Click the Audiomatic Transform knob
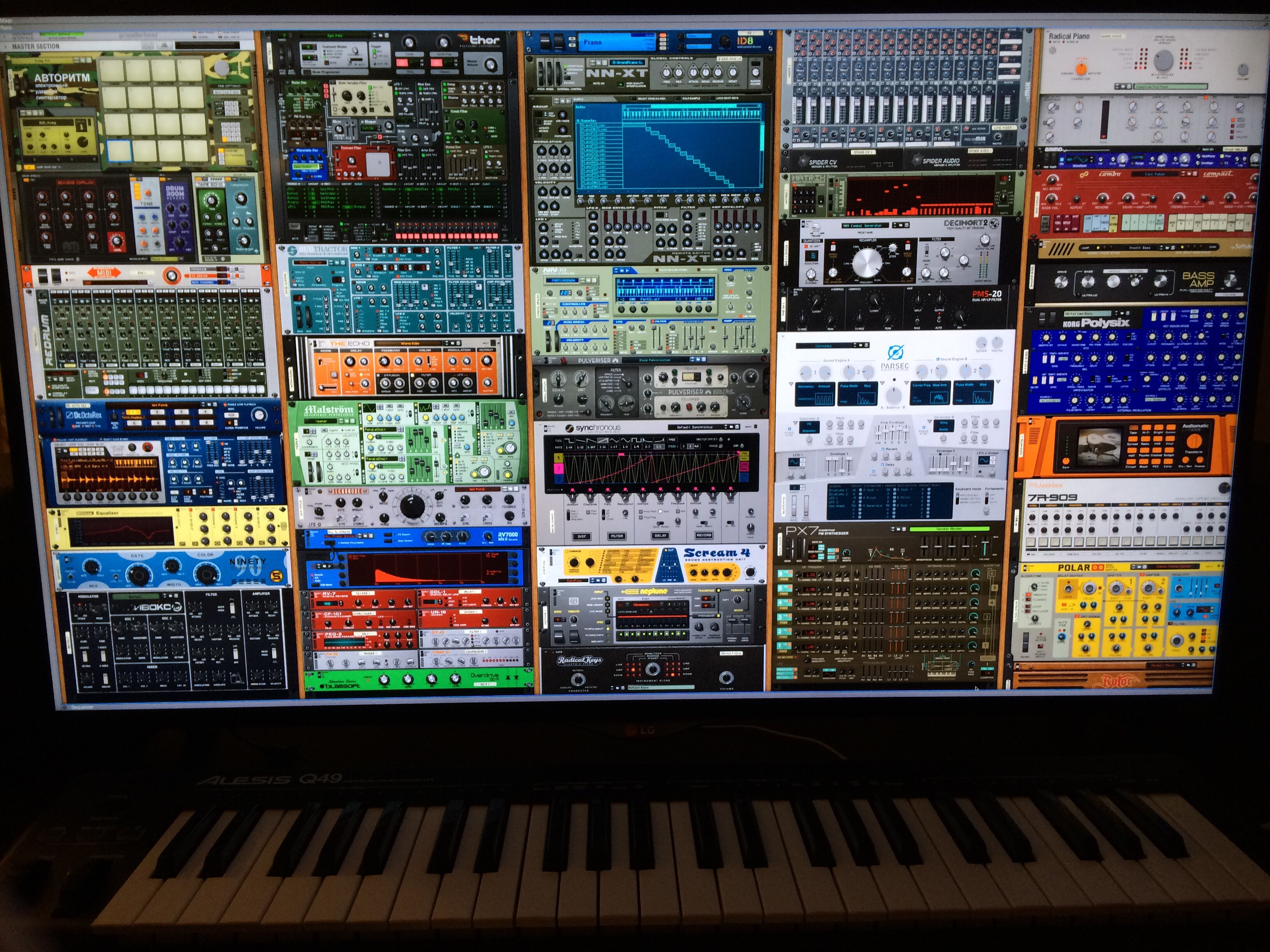1270x952 pixels. pyautogui.click(x=1195, y=441)
